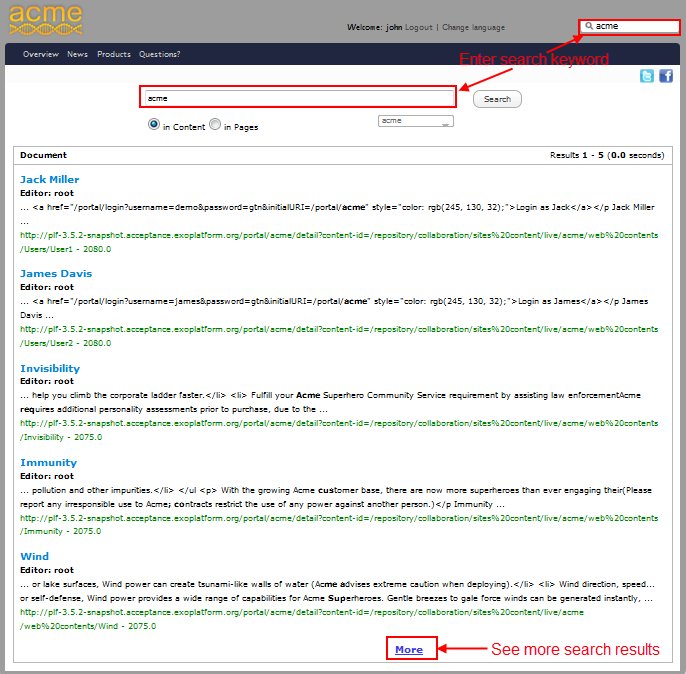Click the Logout link
This screenshot has height=674, width=686.
(x=419, y=27)
